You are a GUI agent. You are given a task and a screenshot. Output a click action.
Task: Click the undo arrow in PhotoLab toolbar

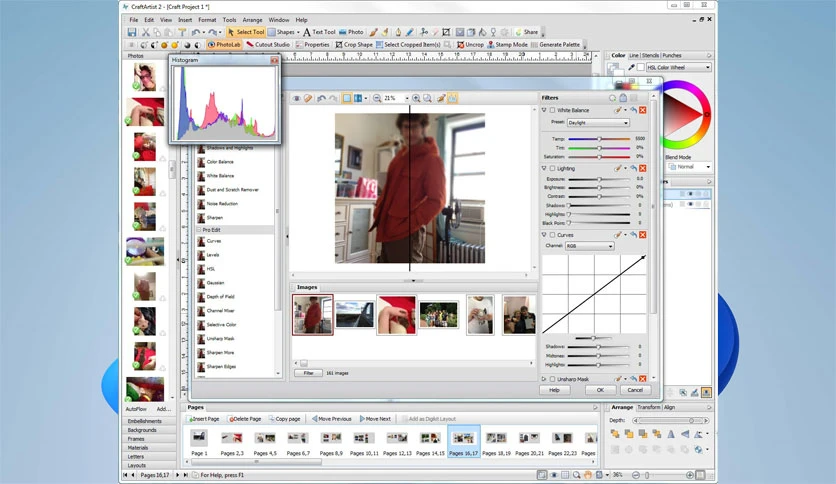point(321,98)
